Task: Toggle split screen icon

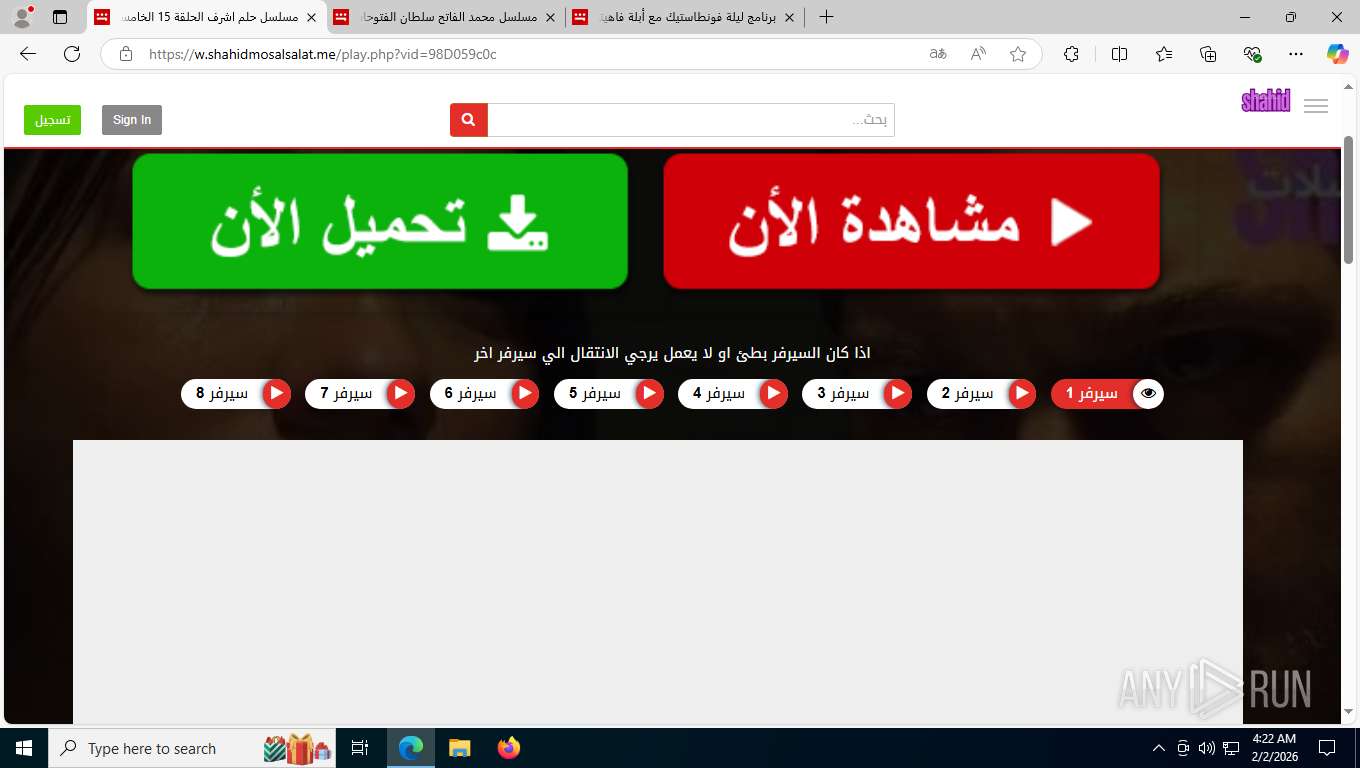Action: click(x=1119, y=54)
